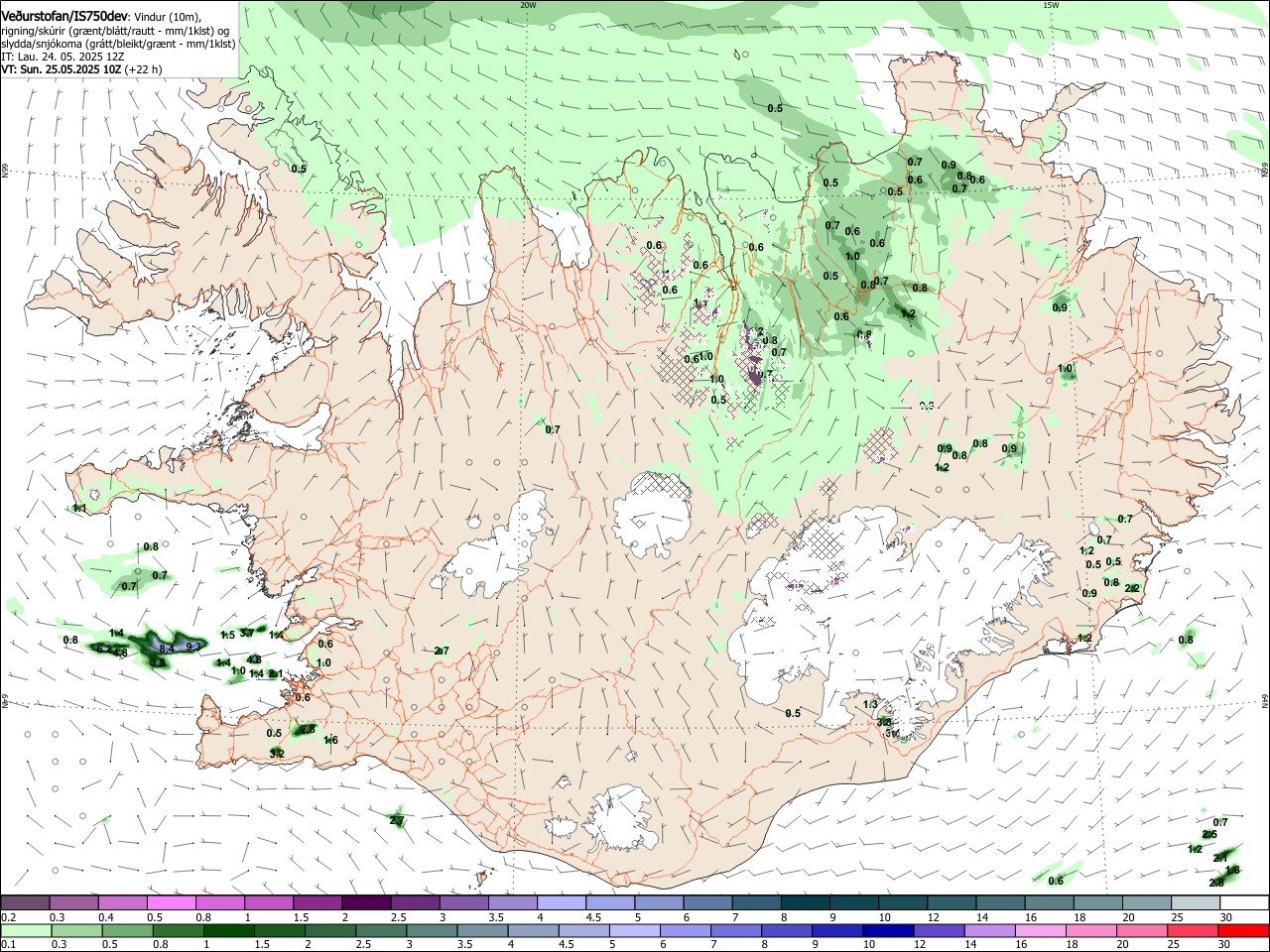Click the 1.3 value on the southern glacier
The image size is (1270, 952).
tap(871, 704)
